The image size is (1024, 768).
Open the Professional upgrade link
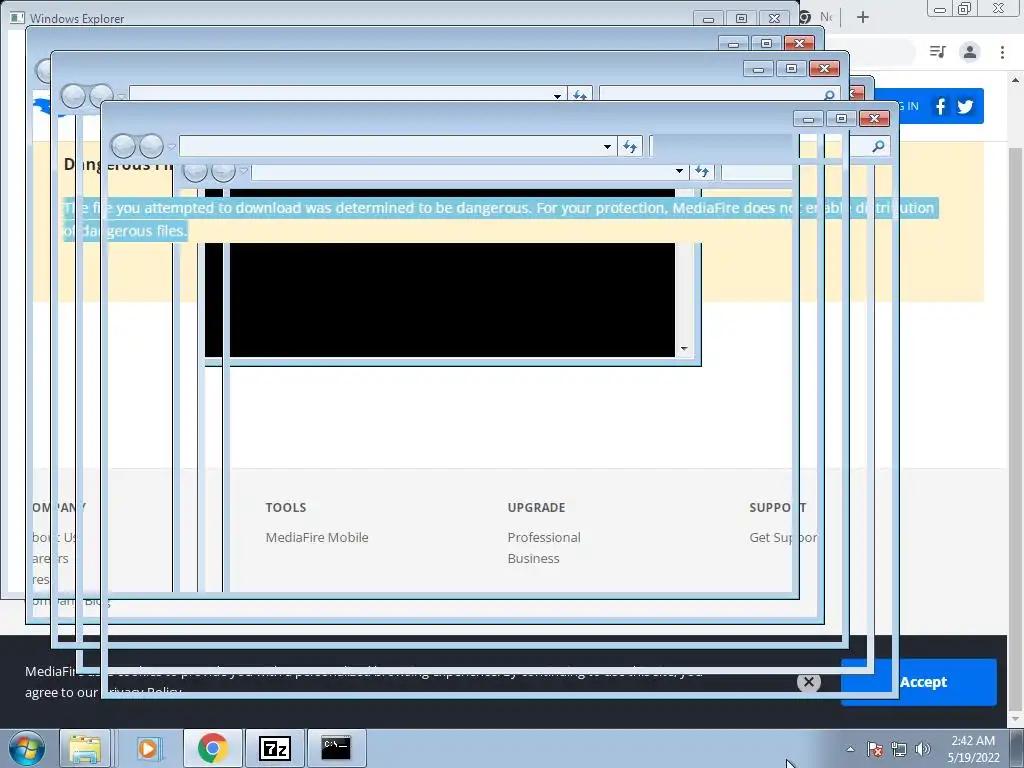(544, 537)
